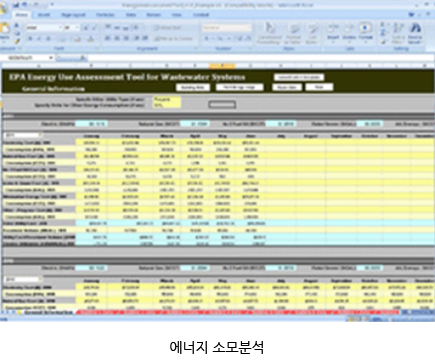
Task: Open the Sort & Filter icon
Action: tap(398, 33)
